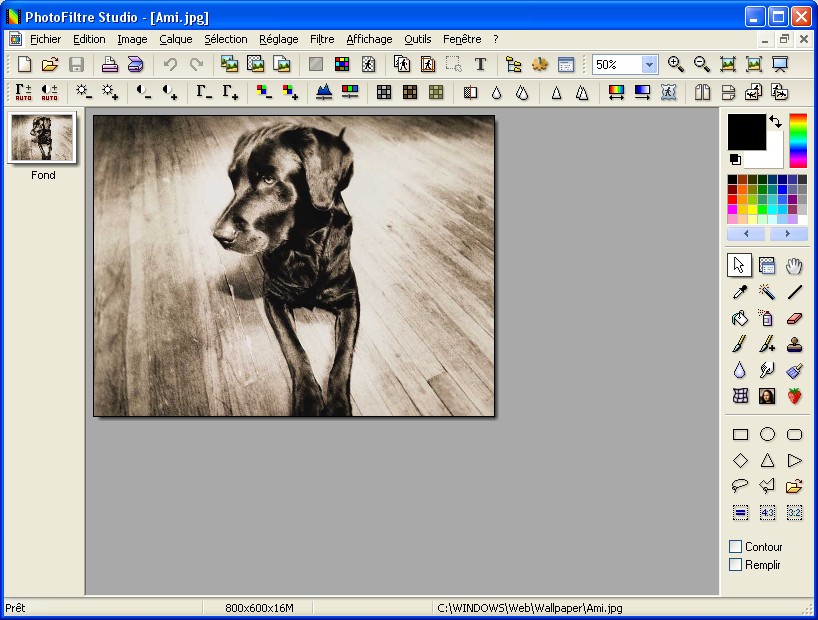Image resolution: width=818 pixels, height=620 pixels.
Task: Enable the Remplir checkbox
Action: point(736,565)
